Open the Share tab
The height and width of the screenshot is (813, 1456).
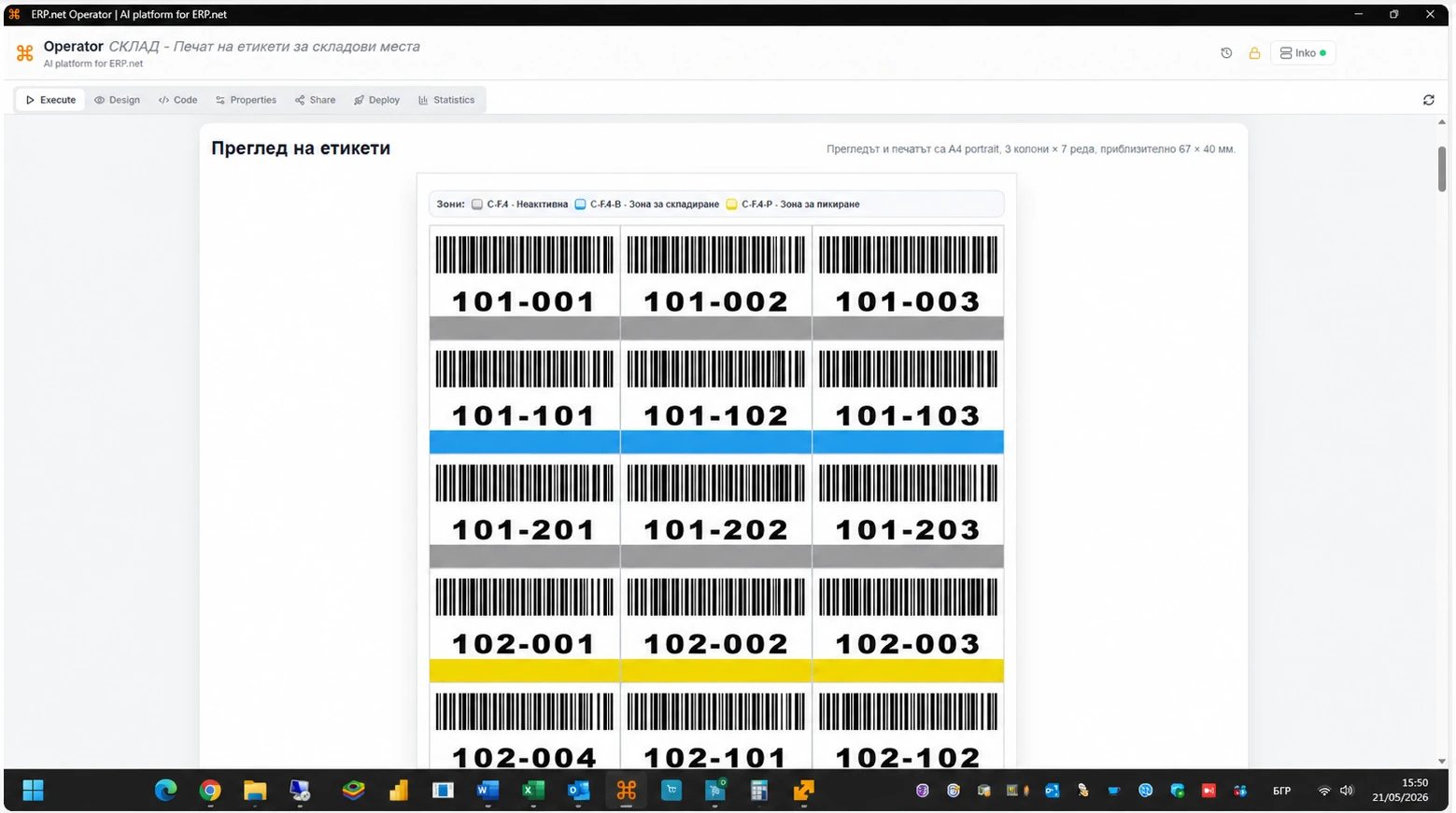point(315,100)
